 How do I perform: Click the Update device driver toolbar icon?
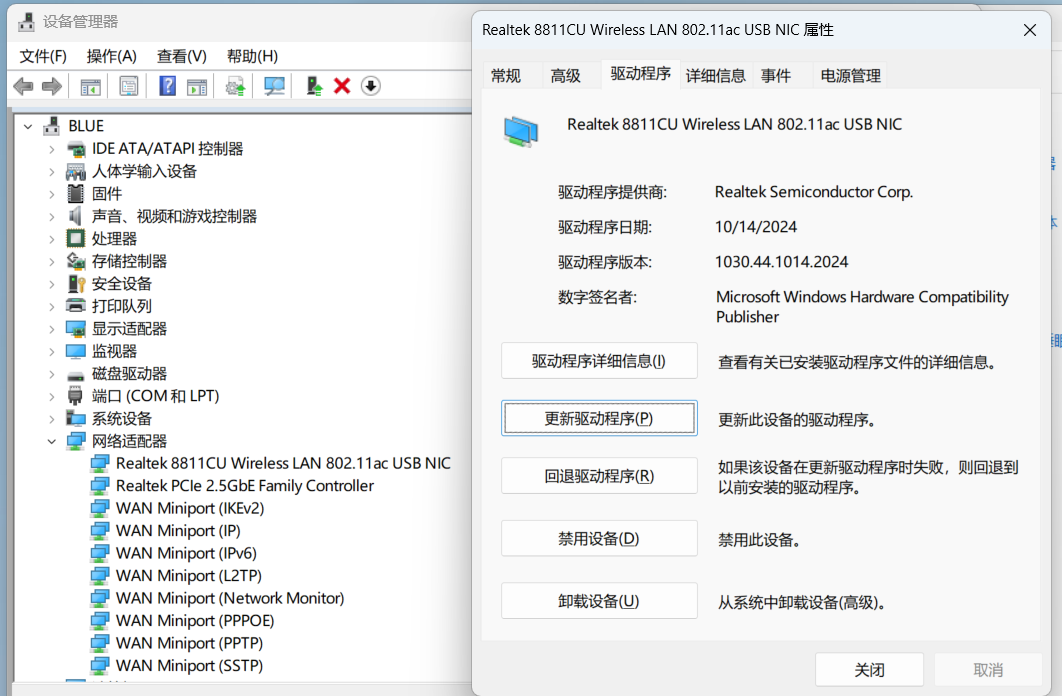click(x=236, y=86)
